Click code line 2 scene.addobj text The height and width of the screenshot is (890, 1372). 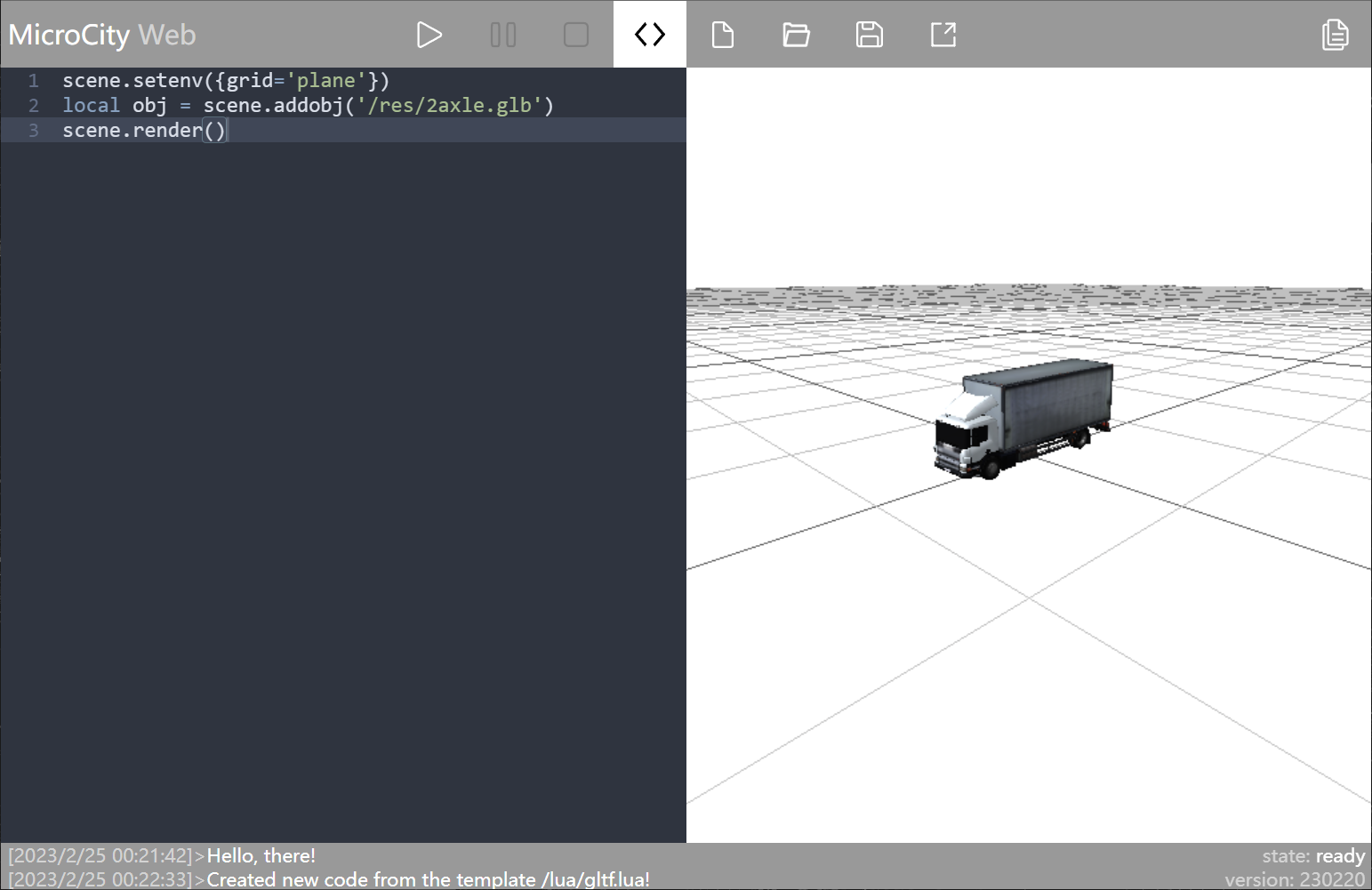[x=308, y=105]
